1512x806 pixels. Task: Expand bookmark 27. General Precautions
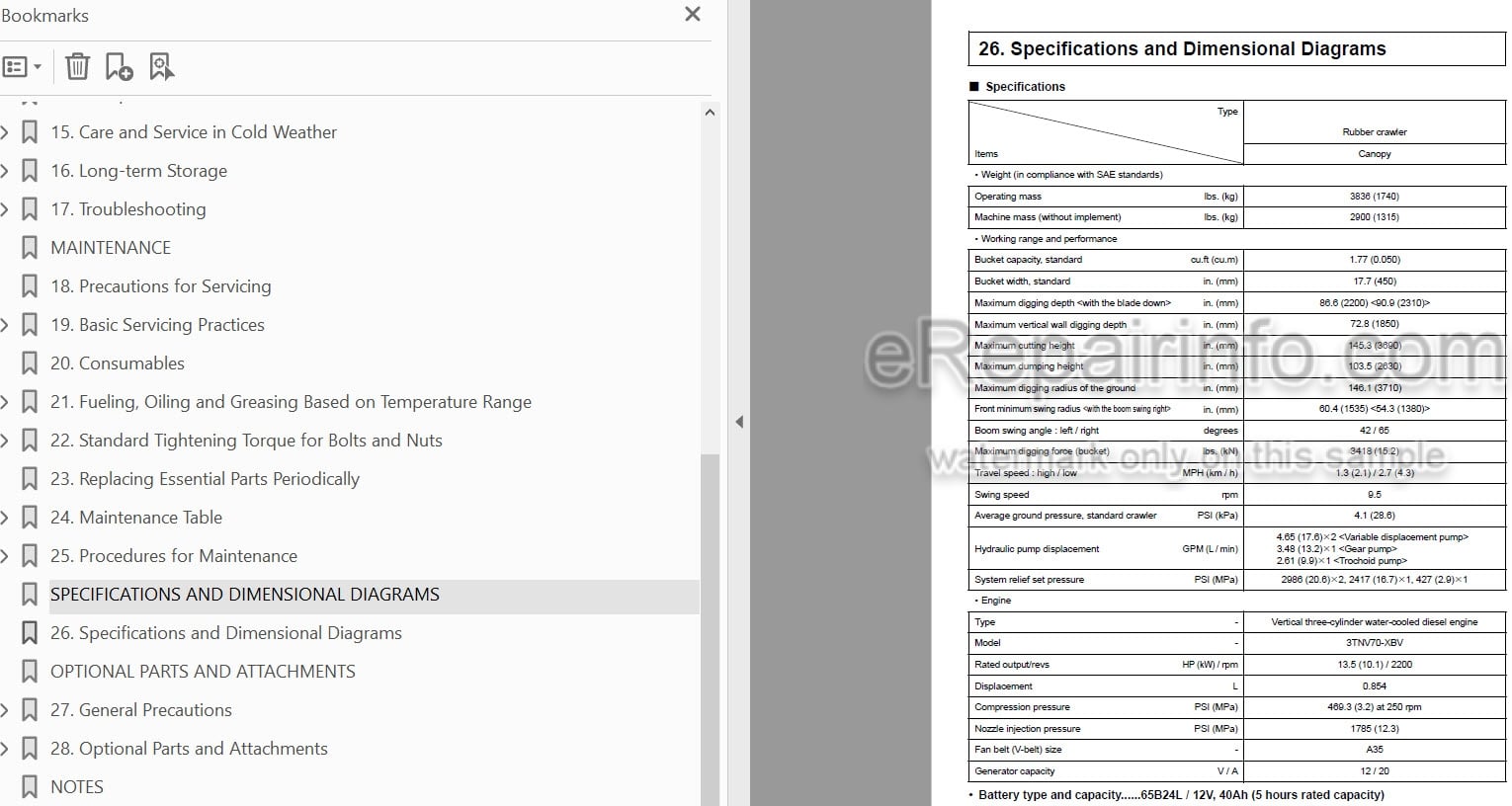click(x=5, y=710)
